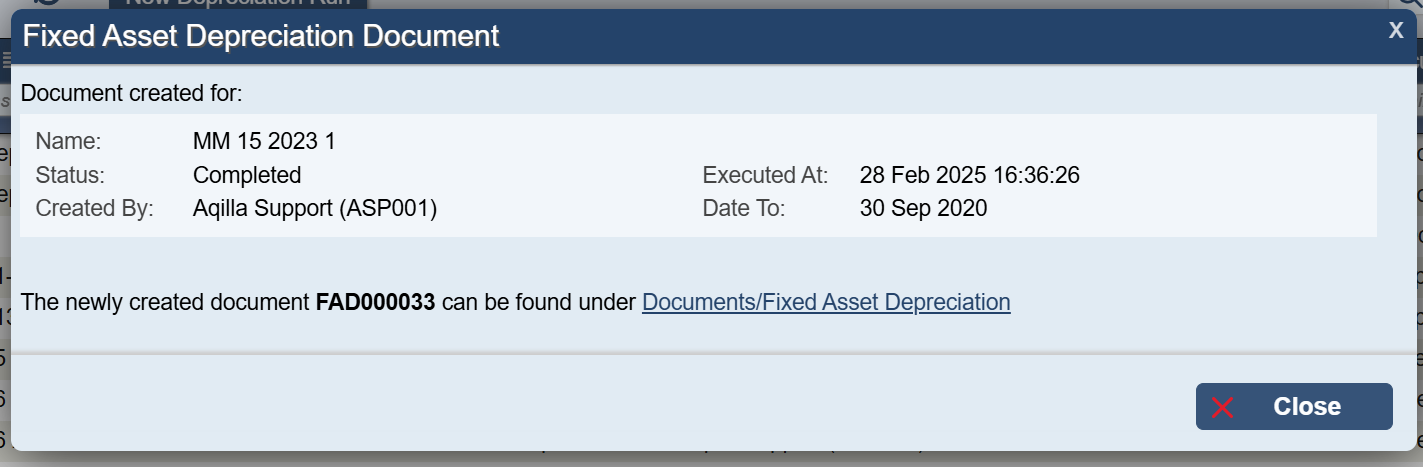Click the Executed At timestamp value
The image size is (1423, 467).
point(969,175)
